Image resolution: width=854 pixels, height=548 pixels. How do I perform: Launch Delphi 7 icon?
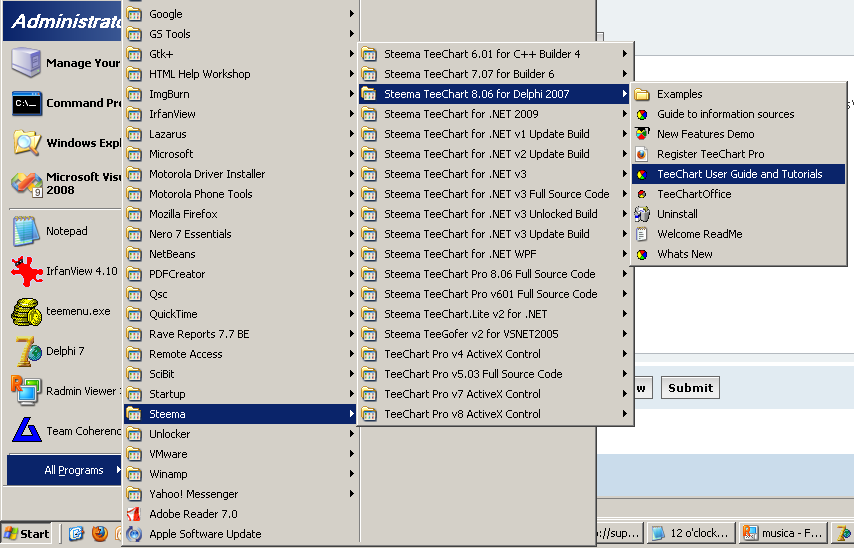pyautogui.click(x=26, y=351)
